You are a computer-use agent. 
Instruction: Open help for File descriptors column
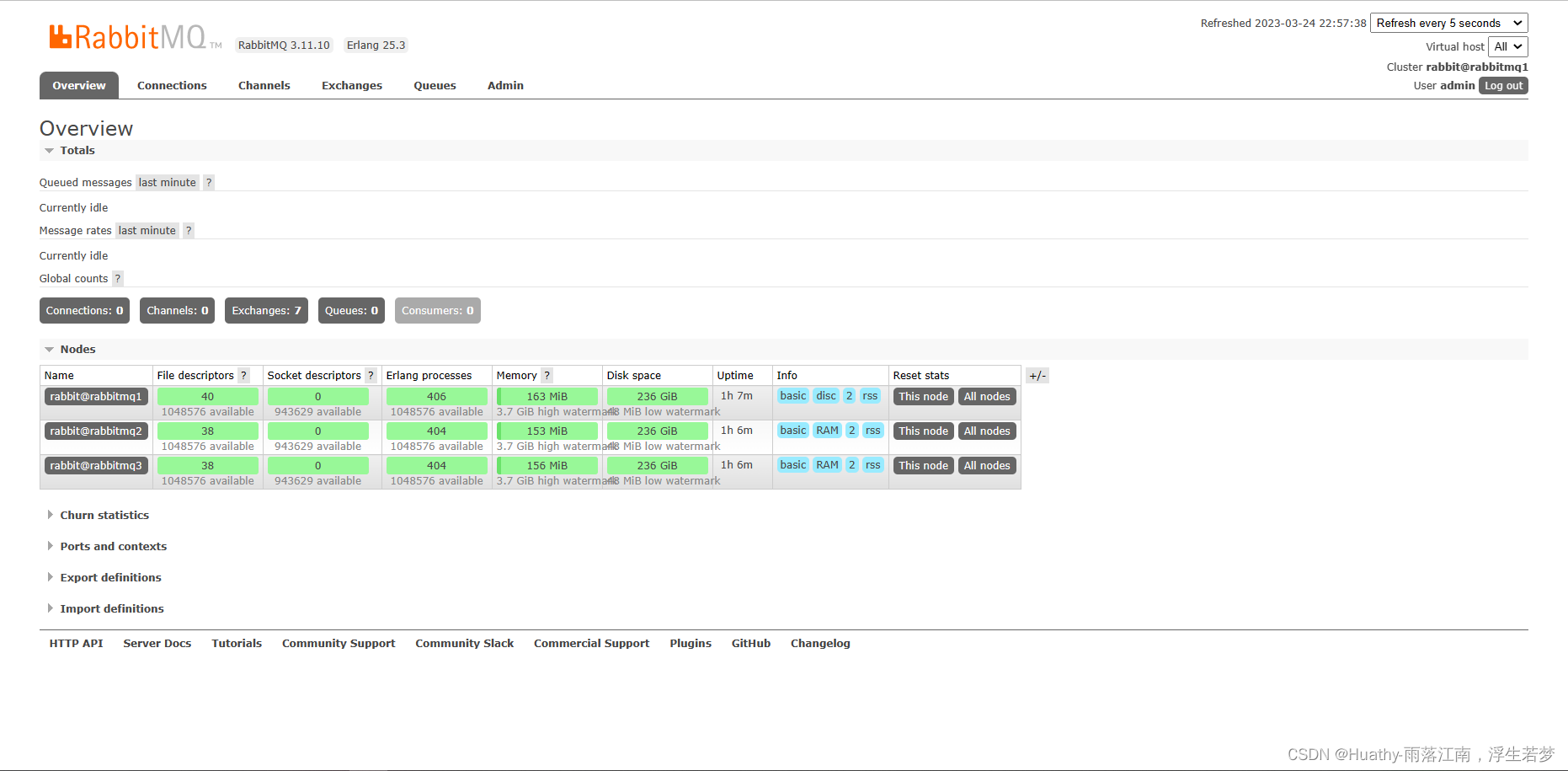click(244, 375)
